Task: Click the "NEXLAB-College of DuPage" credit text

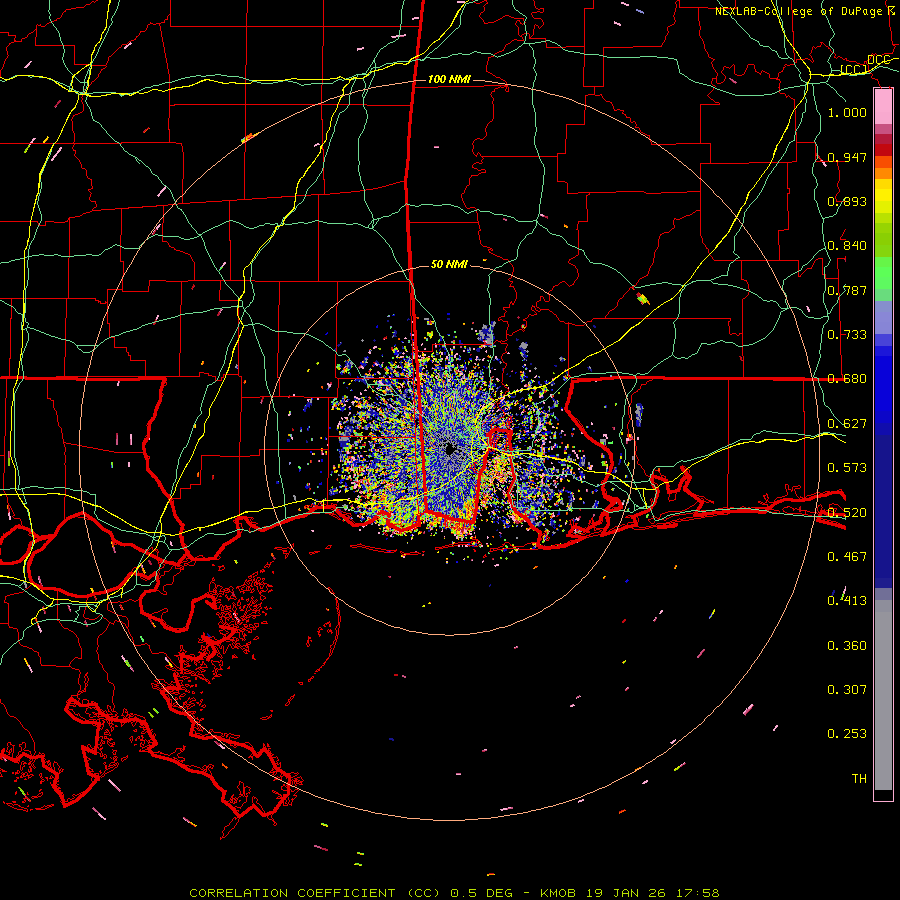Action: (800, 11)
